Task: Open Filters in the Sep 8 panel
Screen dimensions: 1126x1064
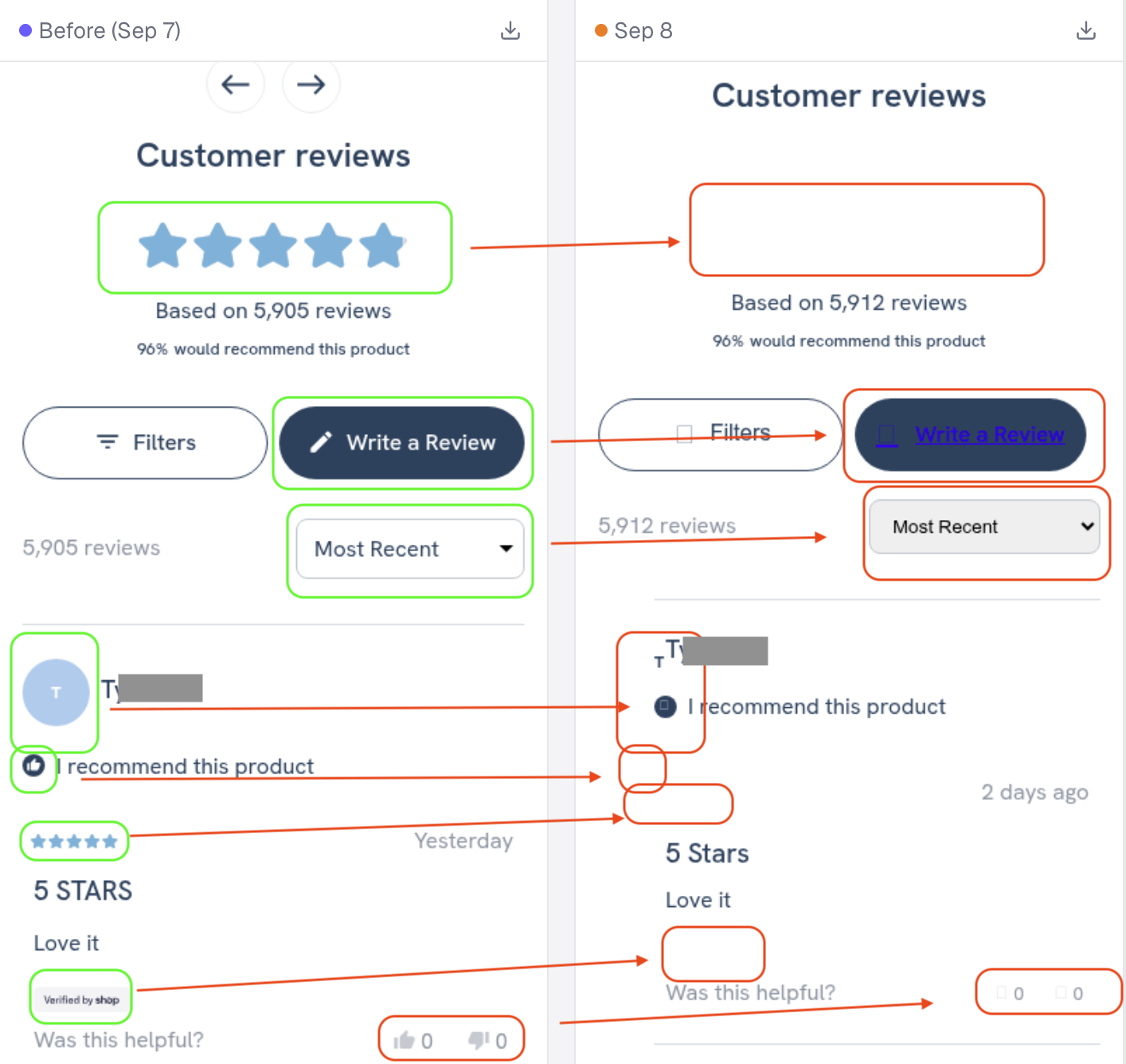Action: [x=721, y=434]
